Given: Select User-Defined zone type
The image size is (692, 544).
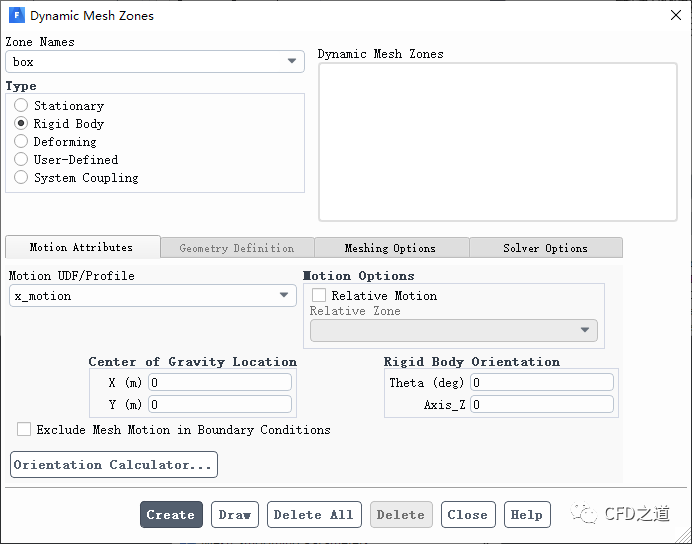Looking at the screenshot, I should tap(21, 160).
